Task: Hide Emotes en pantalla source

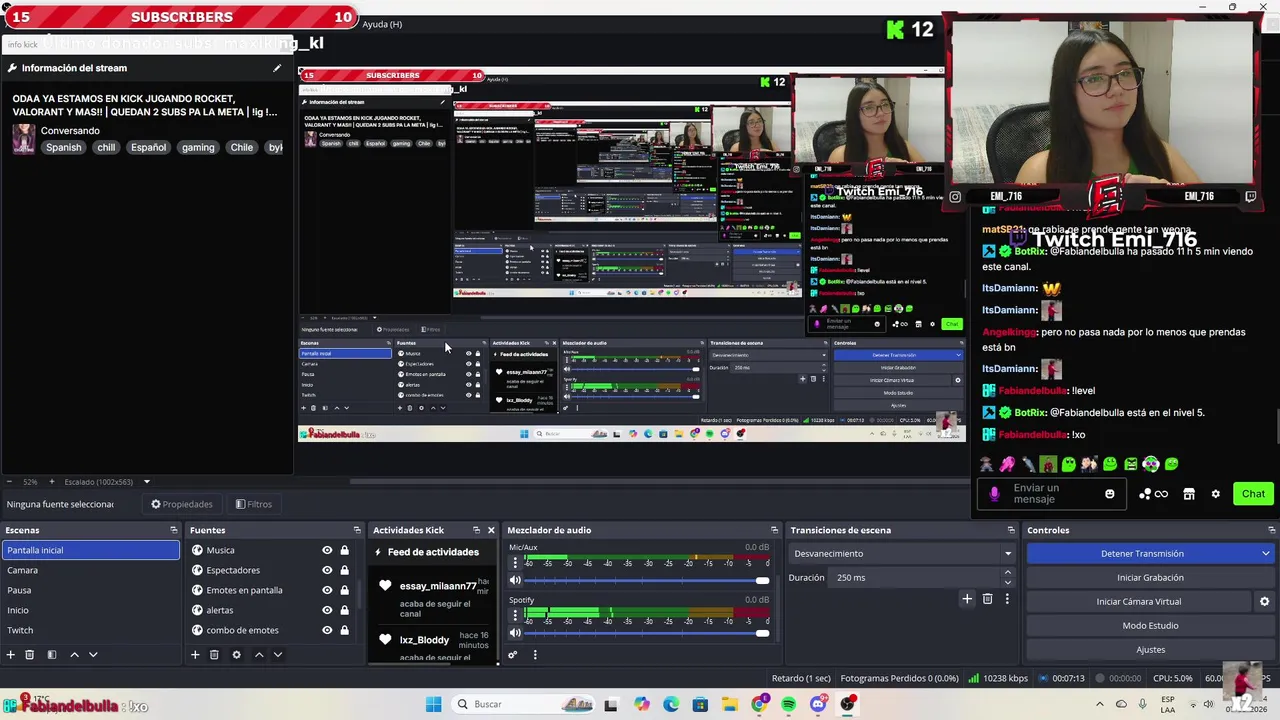Action: (327, 590)
